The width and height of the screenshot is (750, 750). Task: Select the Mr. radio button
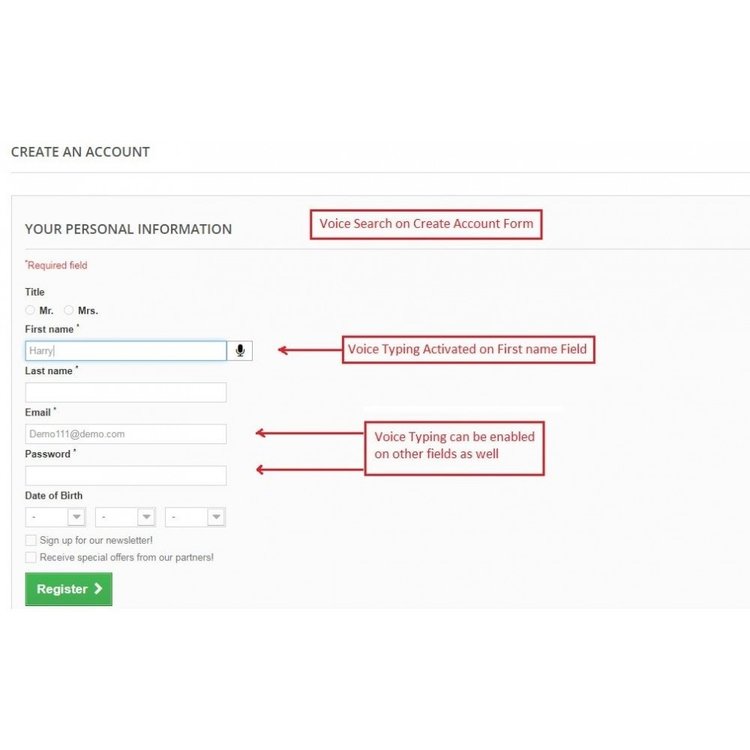click(x=30, y=310)
